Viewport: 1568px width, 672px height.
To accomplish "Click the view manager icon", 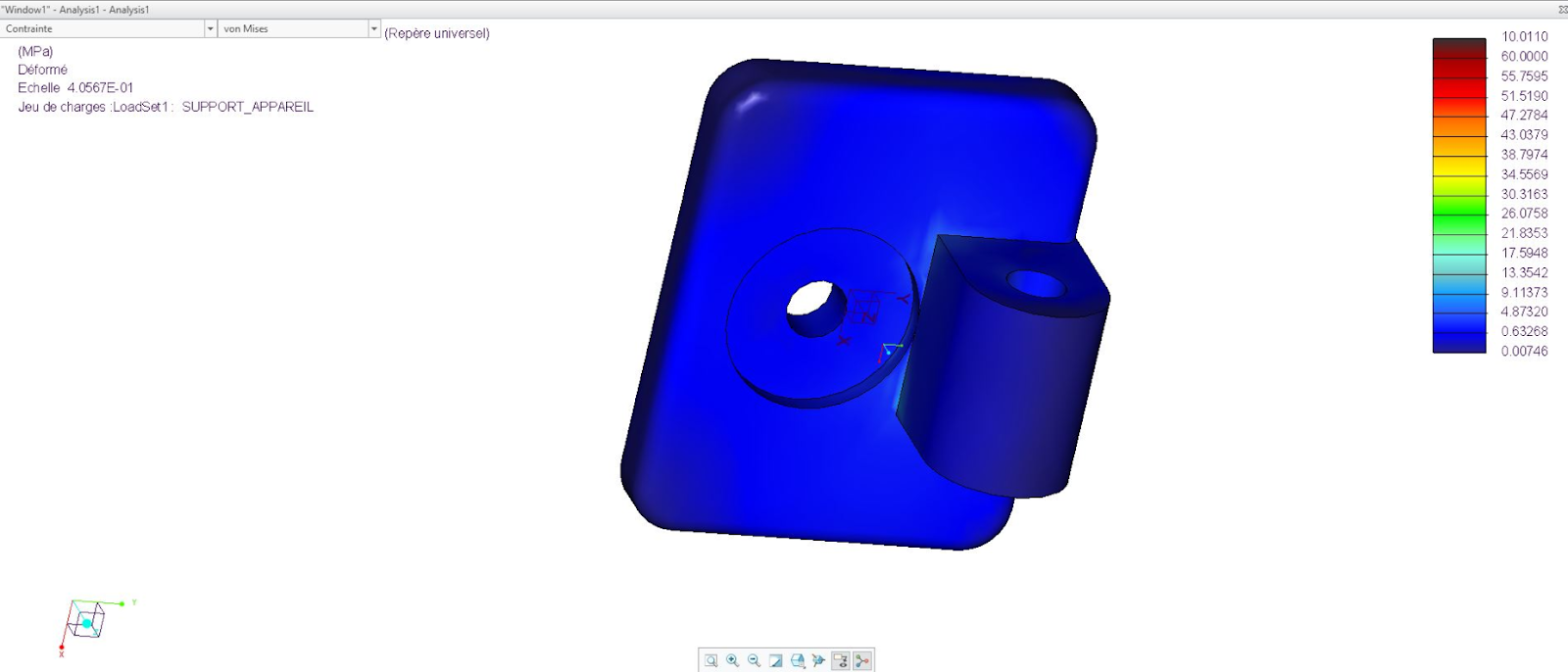I will tap(819, 660).
